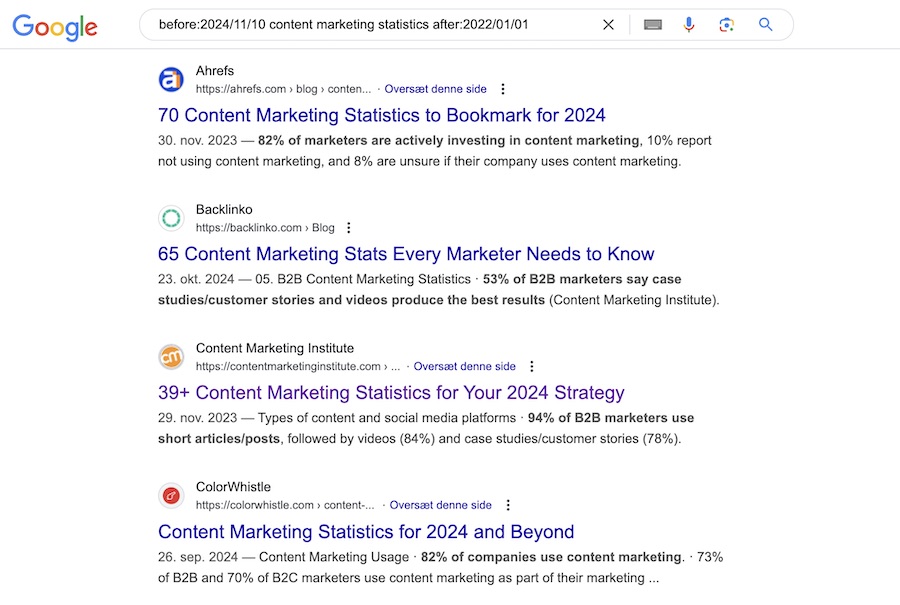Screen dimensions: 900x605
Task: Open the 39+ Content Marketing Statistics result
Action: [x=390, y=392]
